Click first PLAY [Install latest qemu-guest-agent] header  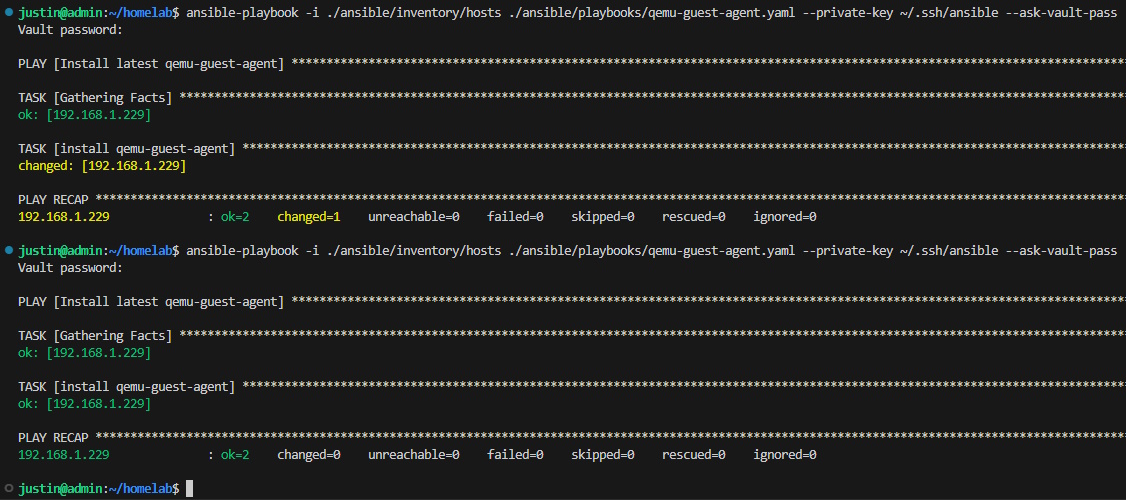pyautogui.click(x=150, y=64)
